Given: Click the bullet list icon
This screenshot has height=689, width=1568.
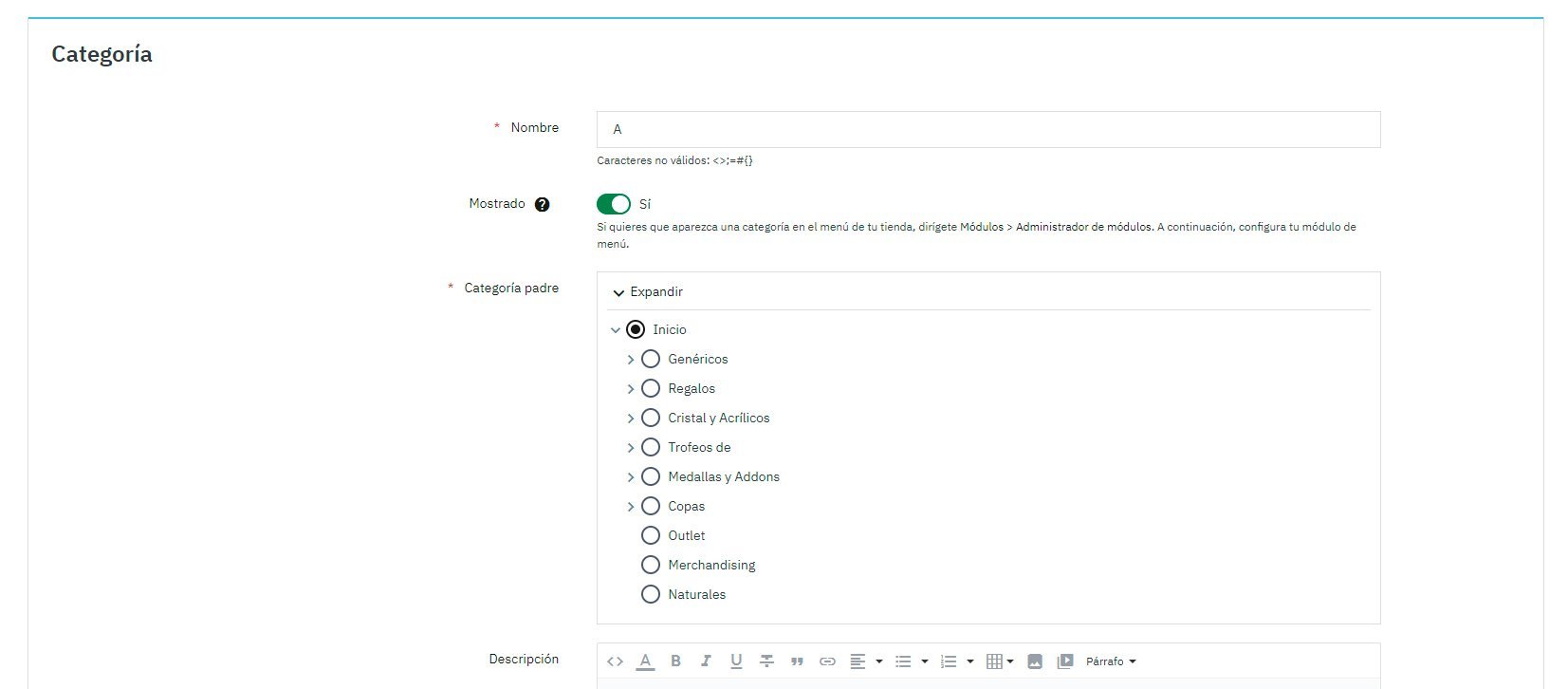Looking at the screenshot, I should pos(903,661).
